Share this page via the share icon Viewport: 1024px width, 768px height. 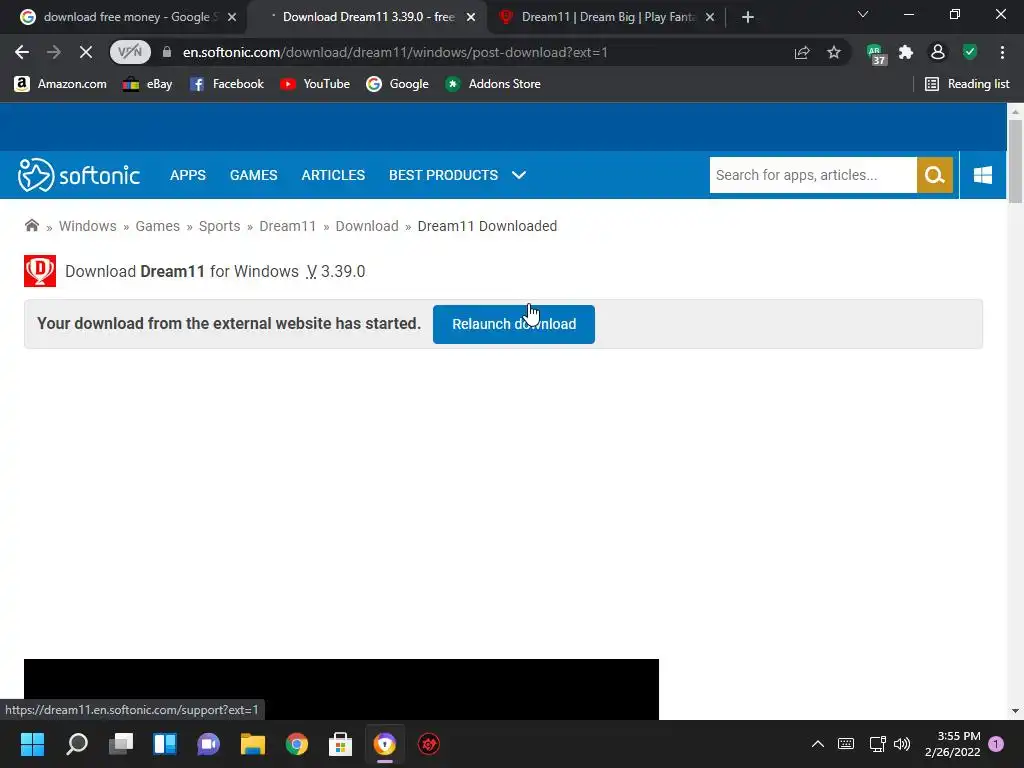(802, 52)
